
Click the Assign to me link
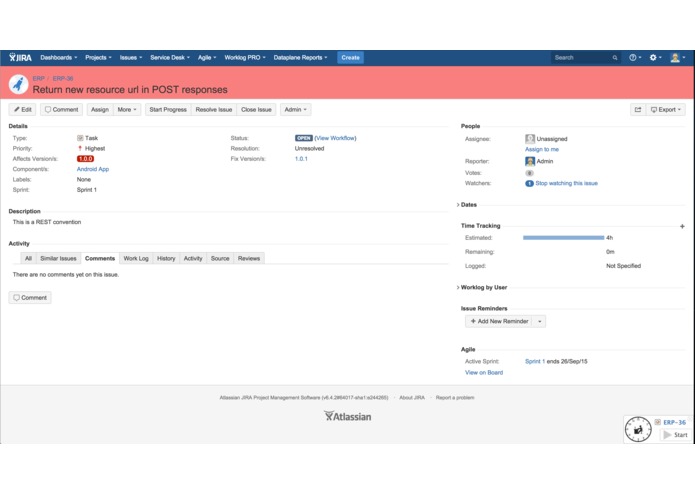542,149
